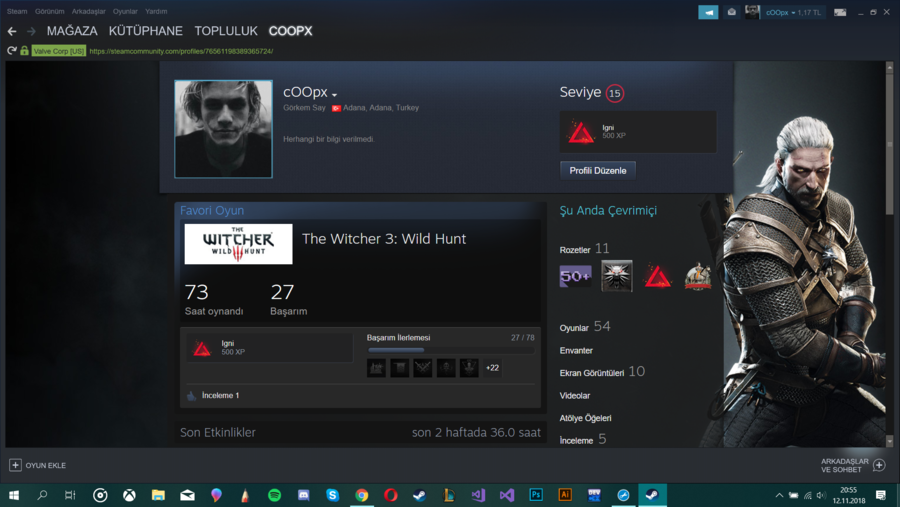This screenshot has height=507, width=900.
Task: Click the large profile avatar picture
Action: pyautogui.click(x=223, y=129)
